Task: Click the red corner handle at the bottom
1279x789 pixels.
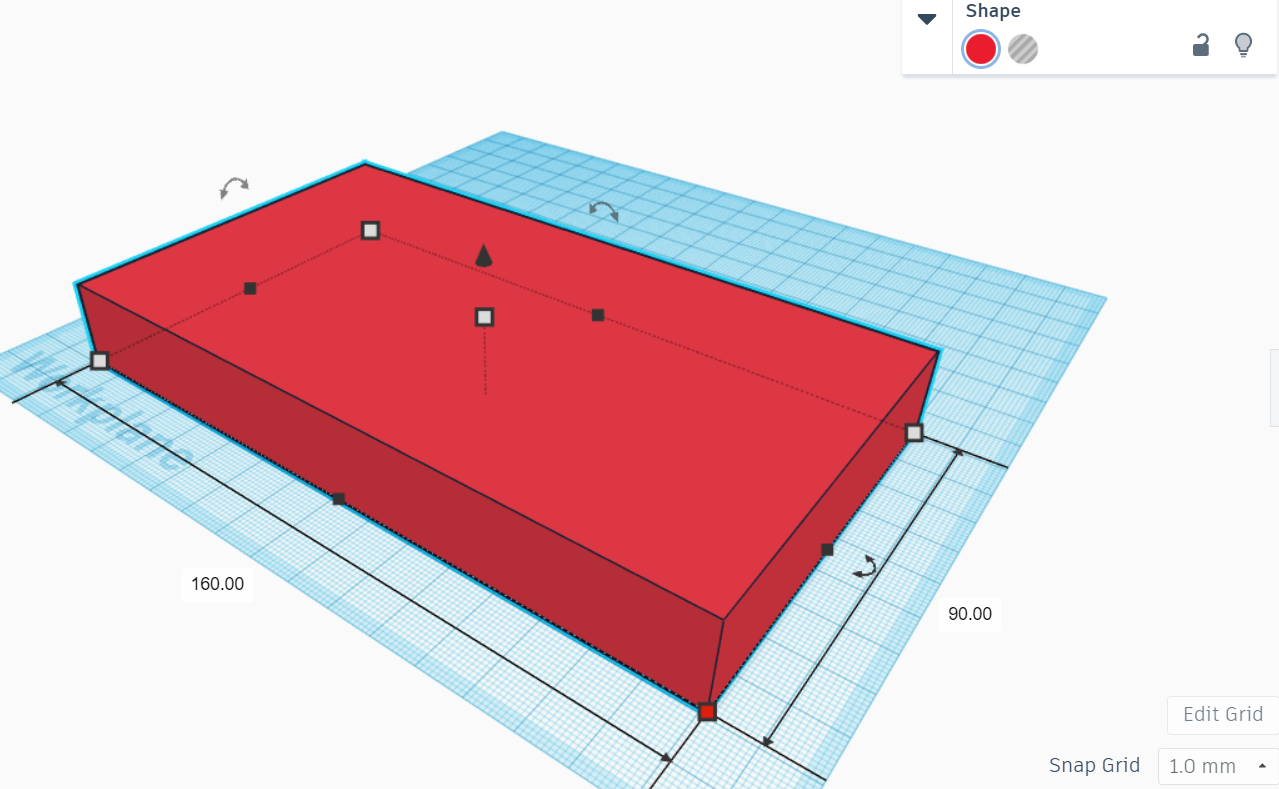Action: 708,711
